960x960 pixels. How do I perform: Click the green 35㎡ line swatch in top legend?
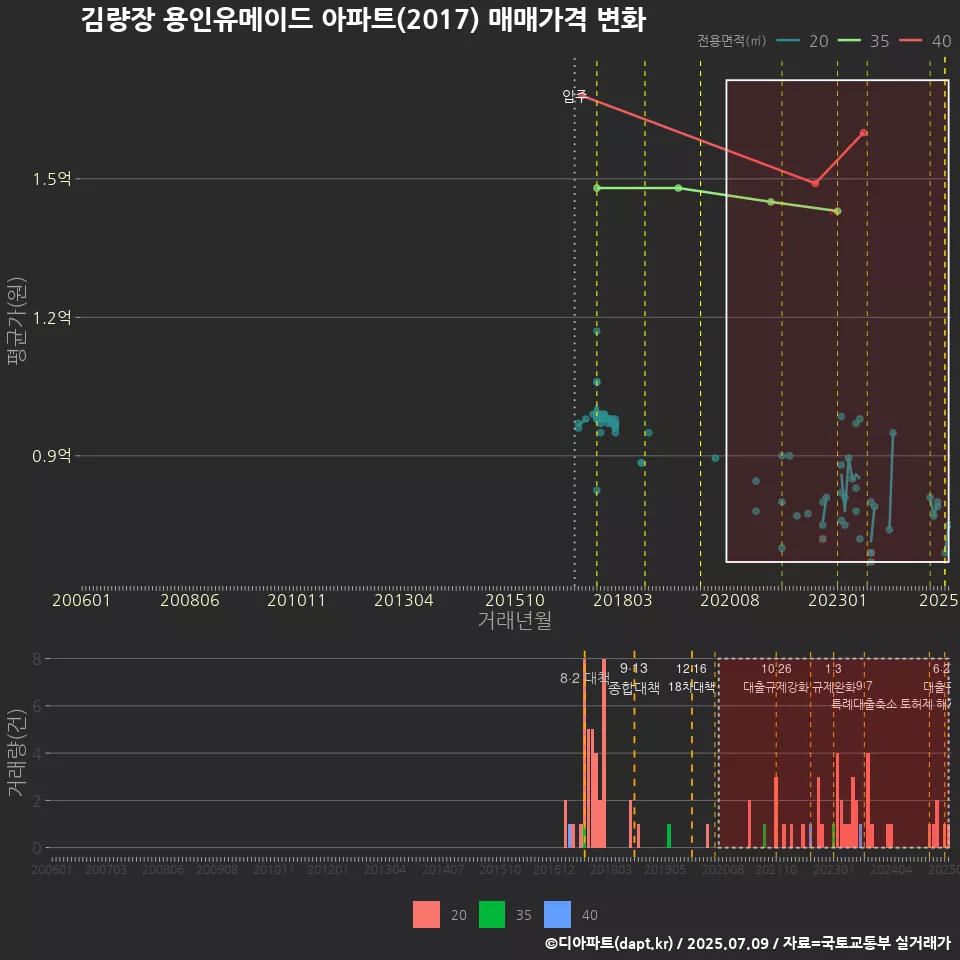tap(849, 41)
